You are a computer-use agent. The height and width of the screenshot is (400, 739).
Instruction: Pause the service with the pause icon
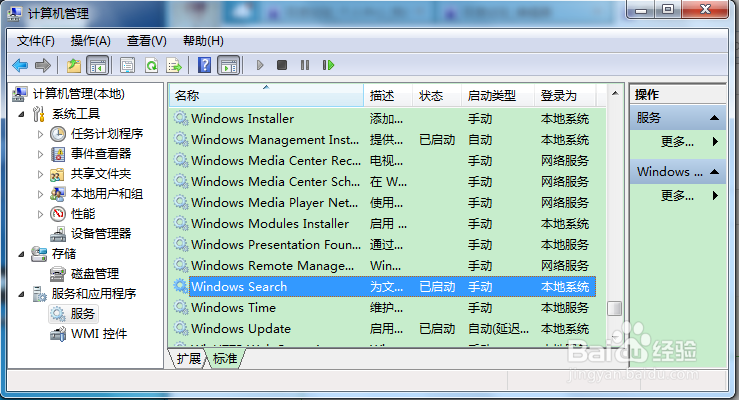(x=305, y=65)
